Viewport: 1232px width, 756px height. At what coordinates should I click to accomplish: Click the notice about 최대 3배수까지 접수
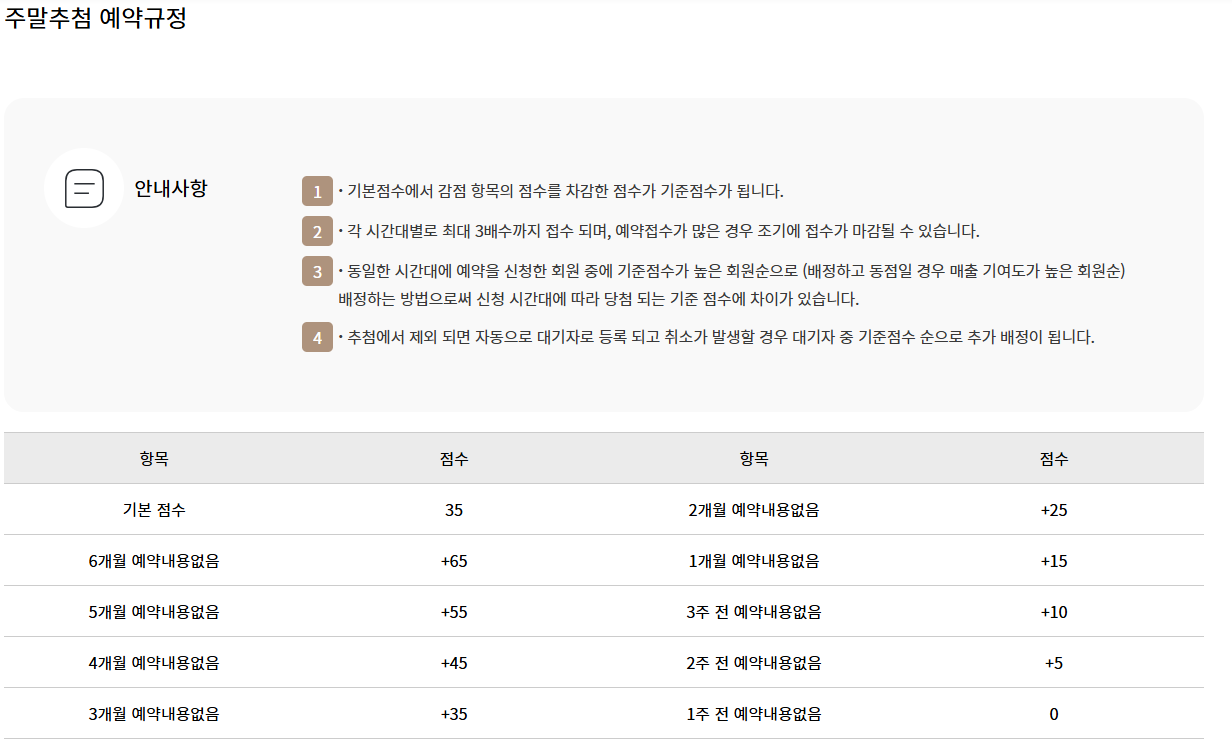pos(660,232)
